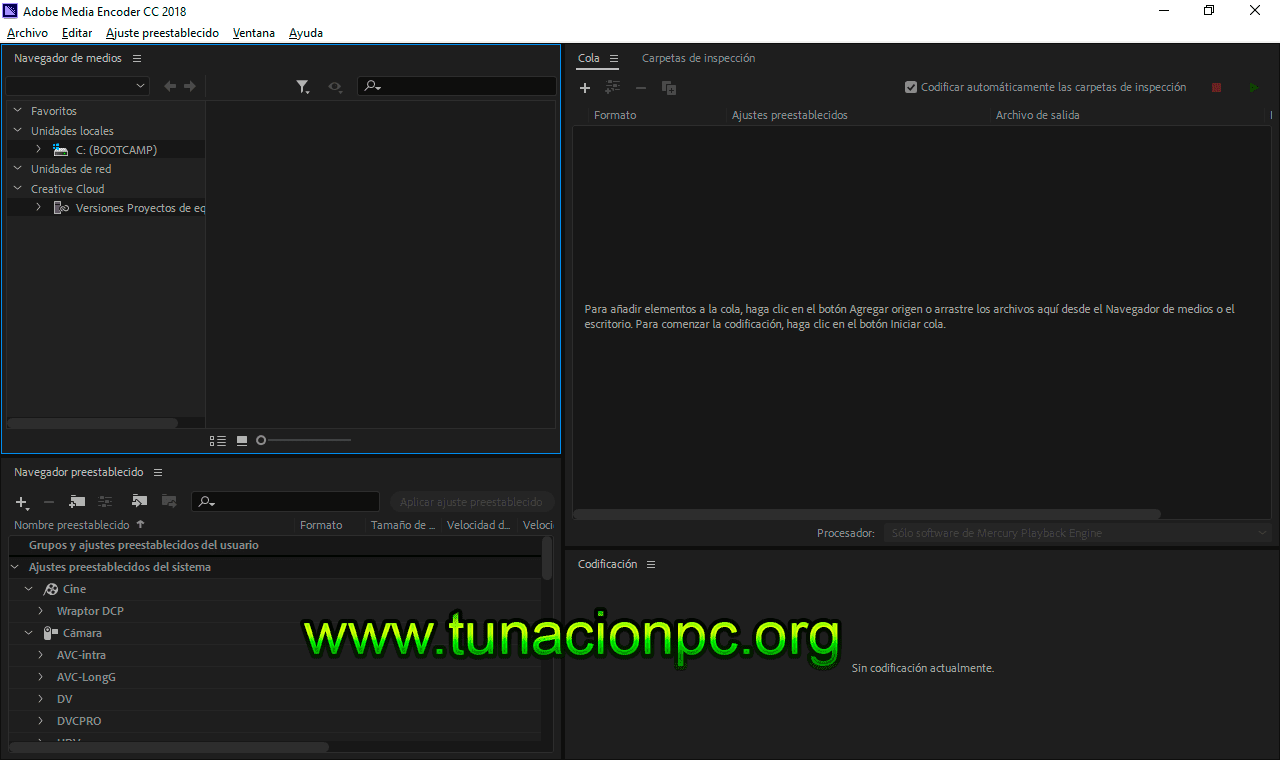This screenshot has width=1280, height=760.
Task: Collapse the Favoritos tree section
Action: (18, 111)
